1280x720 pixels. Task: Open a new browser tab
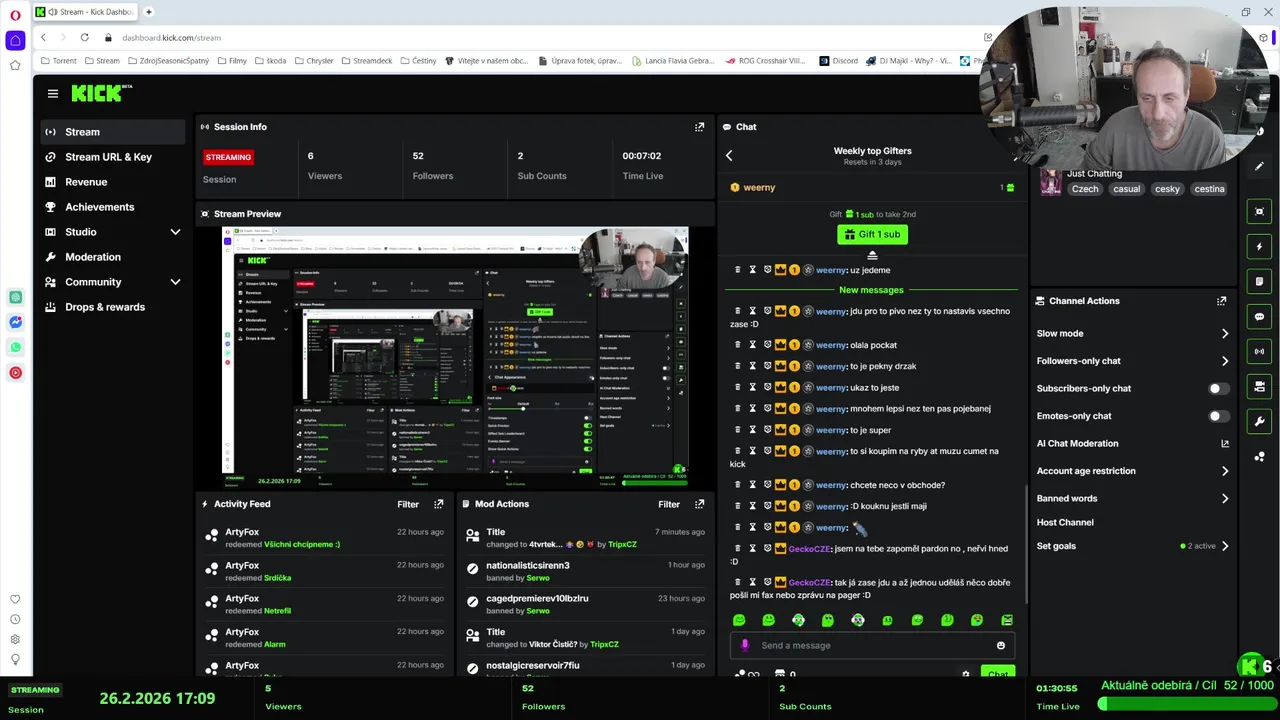[x=149, y=12]
